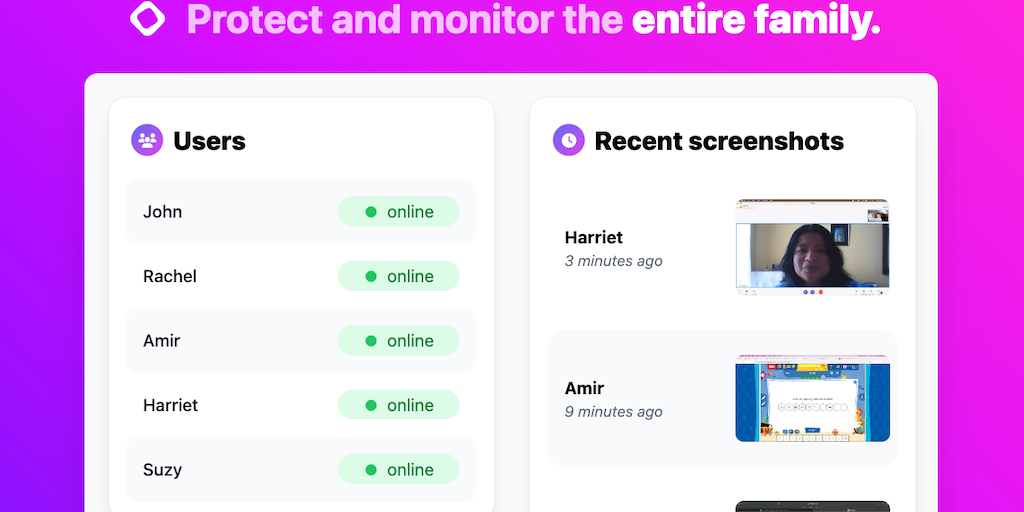The width and height of the screenshot is (1024, 512).
Task: Select Rachel in the Users list
Action: 170,276
